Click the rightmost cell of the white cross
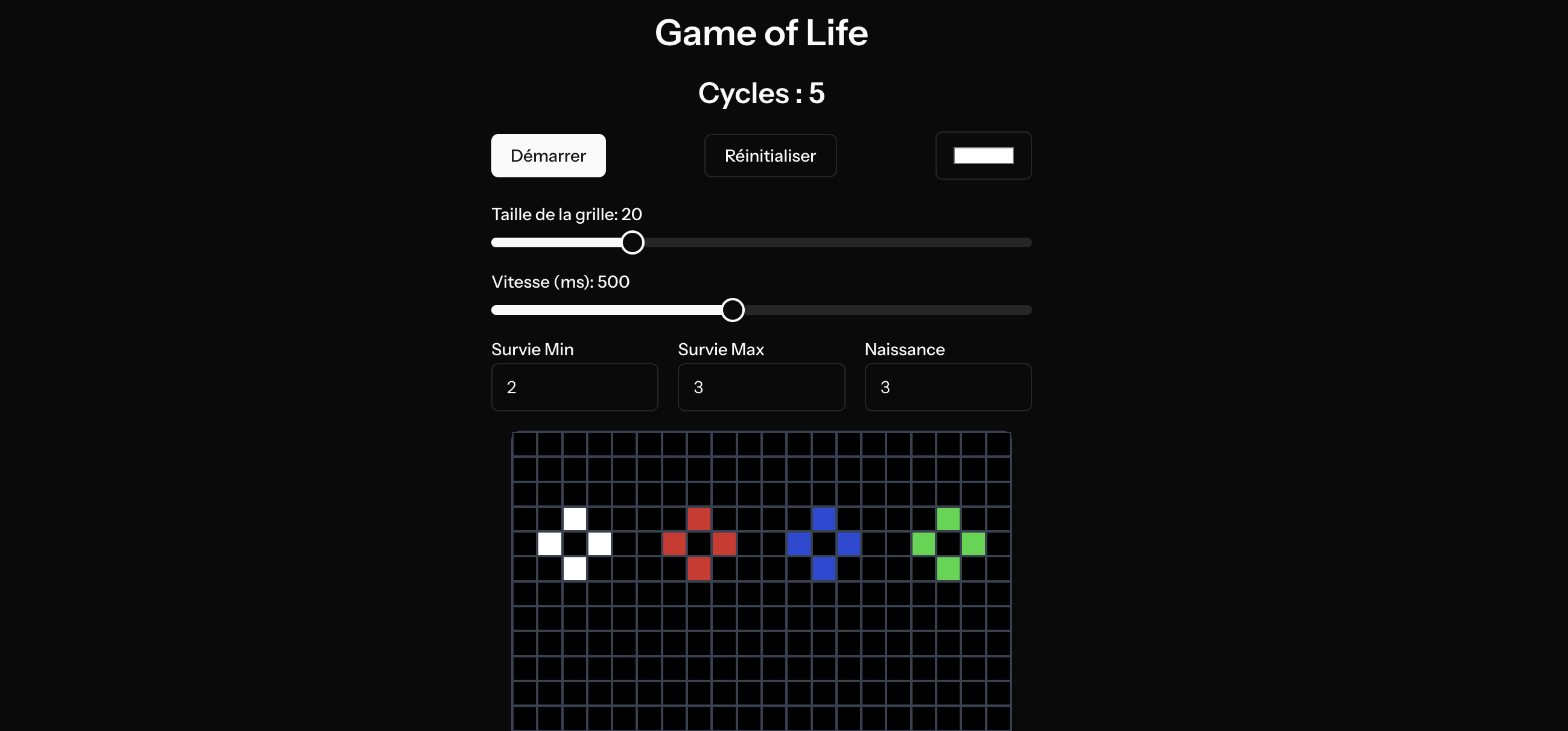1568x731 pixels. click(599, 545)
